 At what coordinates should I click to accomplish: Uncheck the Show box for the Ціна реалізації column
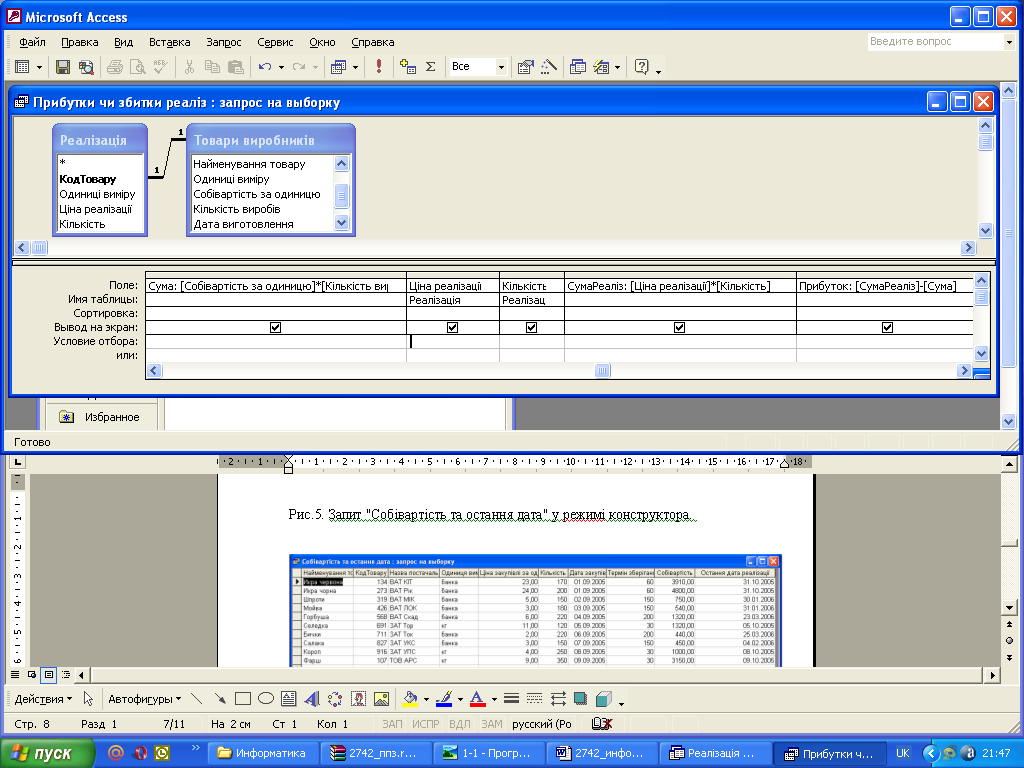(452, 327)
